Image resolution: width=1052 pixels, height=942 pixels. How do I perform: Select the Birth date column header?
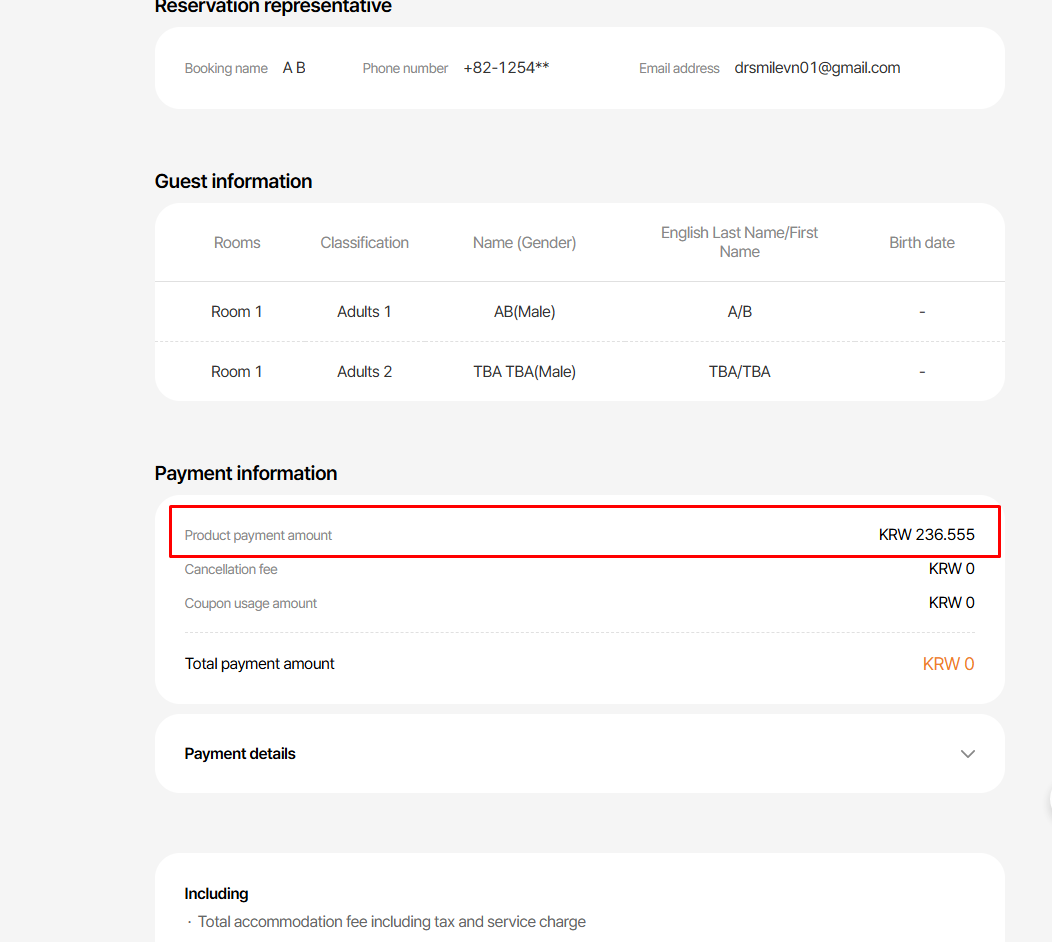click(921, 242)
